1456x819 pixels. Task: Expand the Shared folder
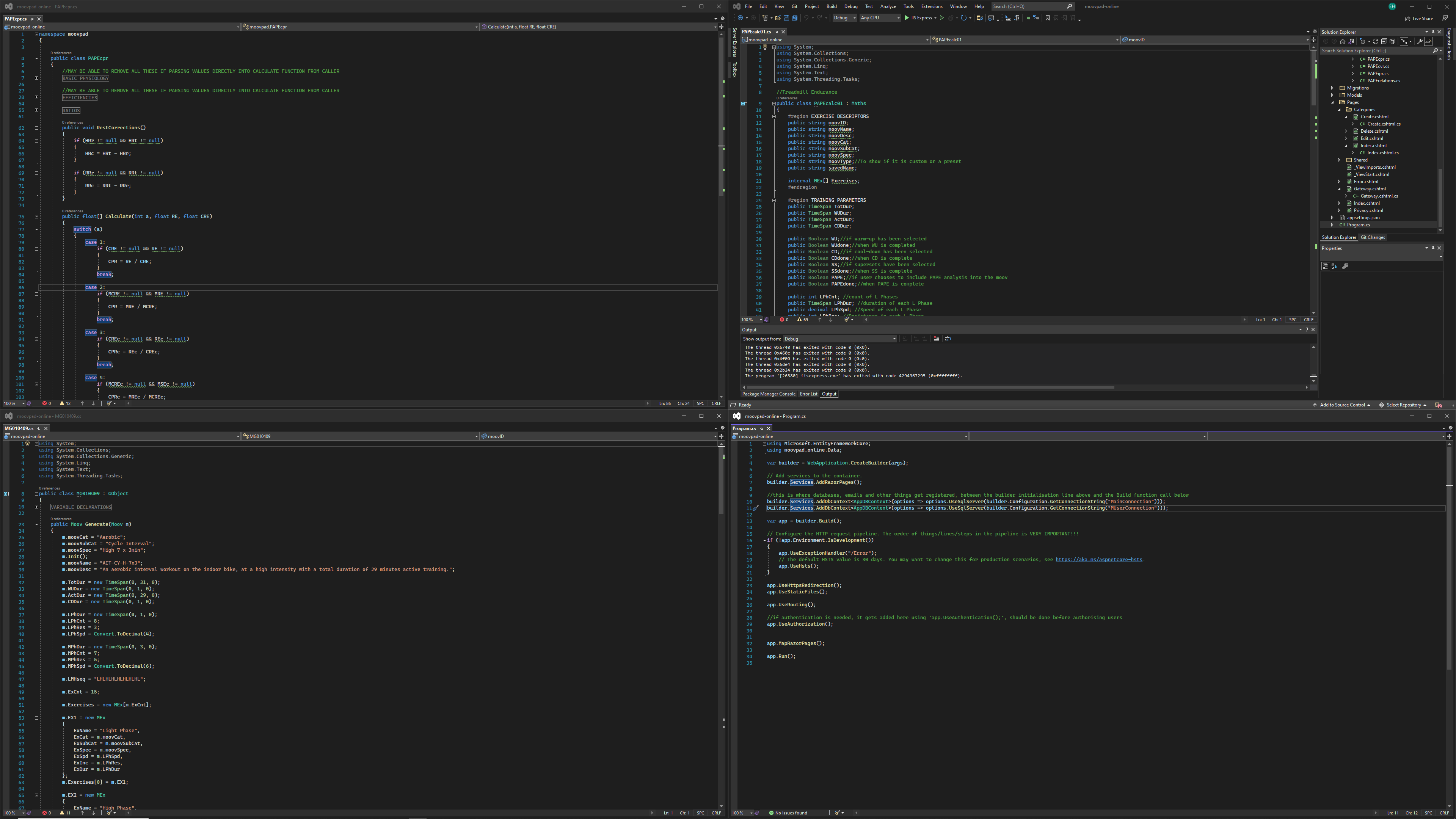click(x=1339, y=160)
